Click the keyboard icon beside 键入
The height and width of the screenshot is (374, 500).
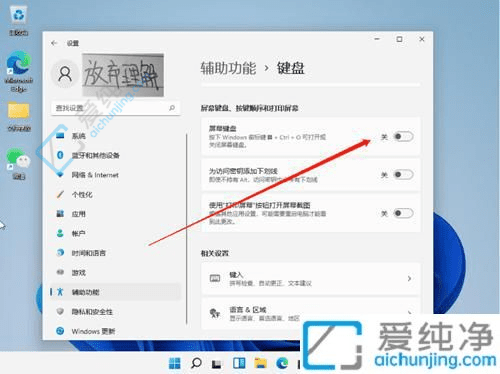tap(215, 278)
